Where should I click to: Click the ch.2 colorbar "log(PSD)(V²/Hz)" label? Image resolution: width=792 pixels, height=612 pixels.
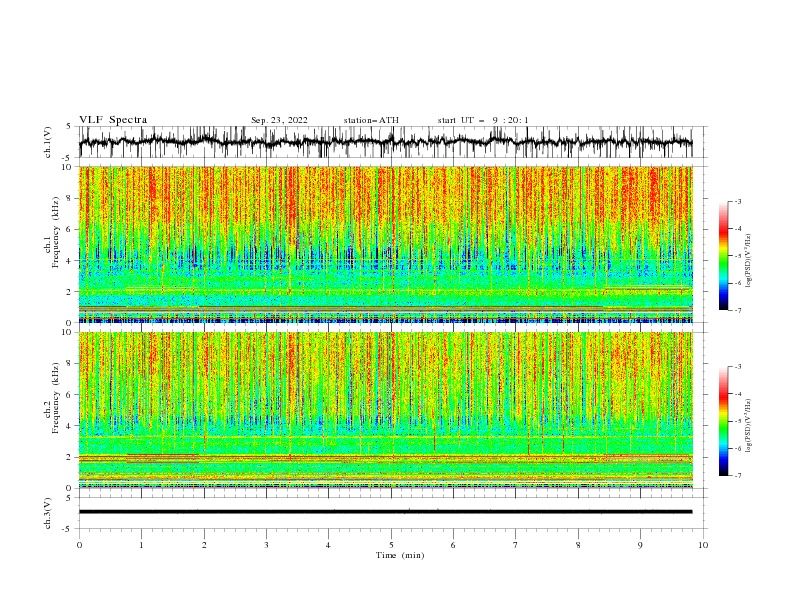pos(749,426)
